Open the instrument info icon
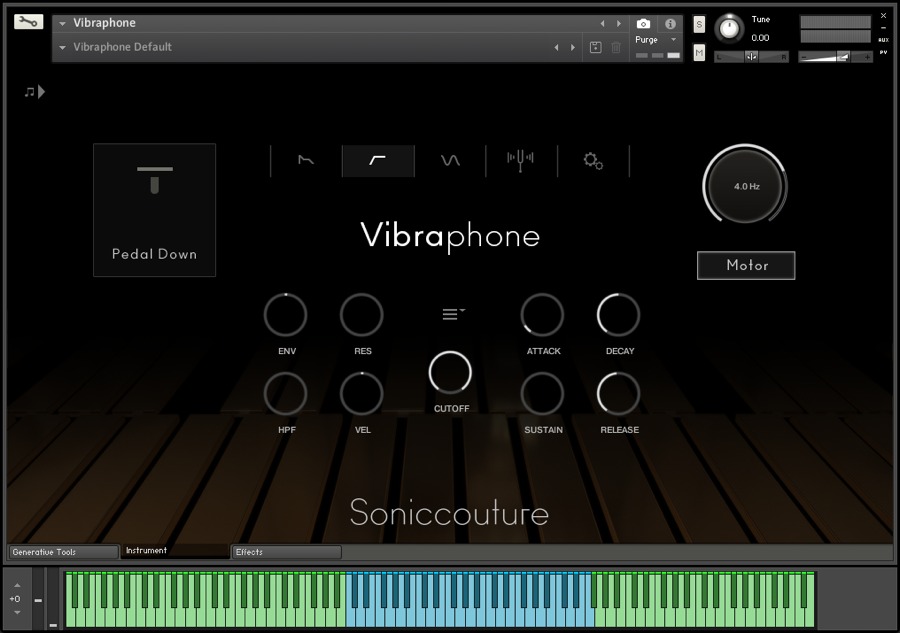Viewport: 900px width, 633px height. point(670,23)
